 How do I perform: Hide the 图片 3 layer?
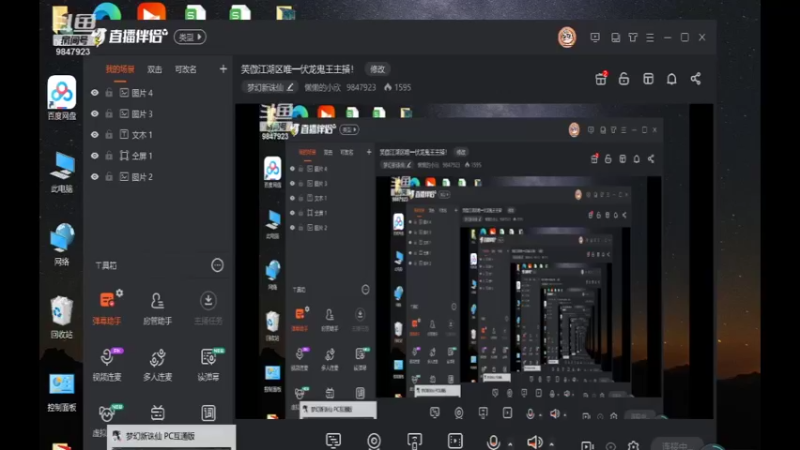[x=95, y=114]
